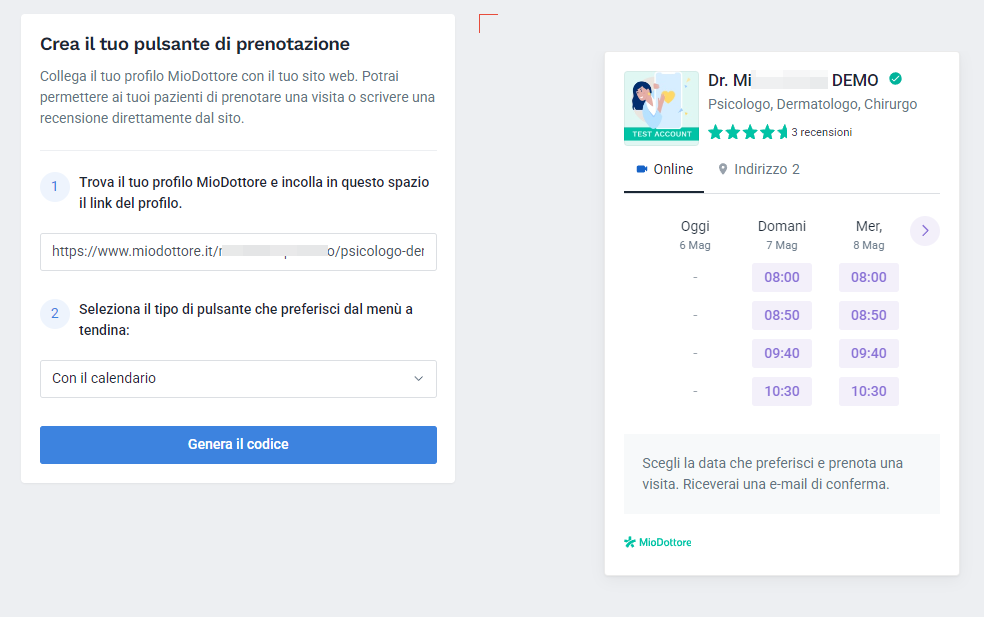Click the location pin icon beside Indirizzo 2
The width and height of the screenshot is (984, 617).
tap(723, 169)
